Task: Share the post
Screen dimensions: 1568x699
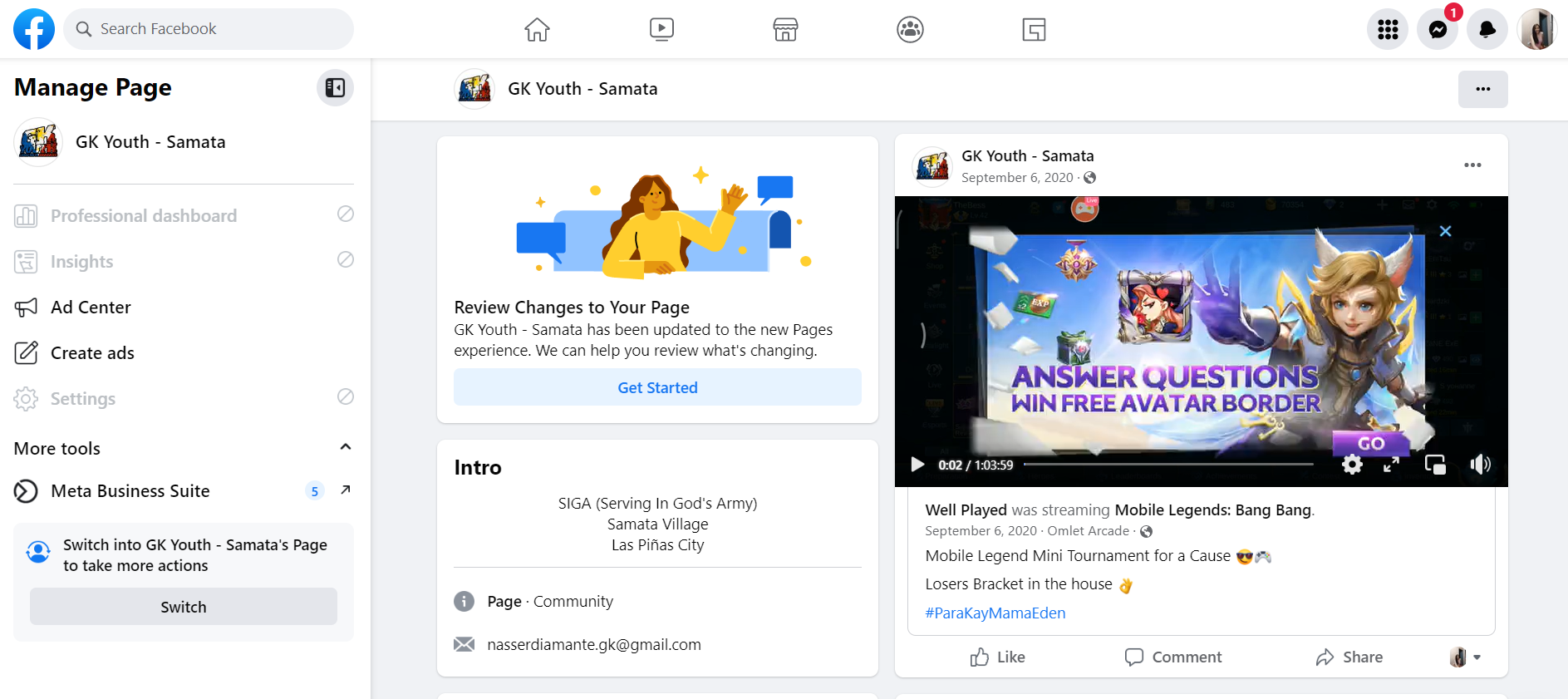Action: [1349, 657]
